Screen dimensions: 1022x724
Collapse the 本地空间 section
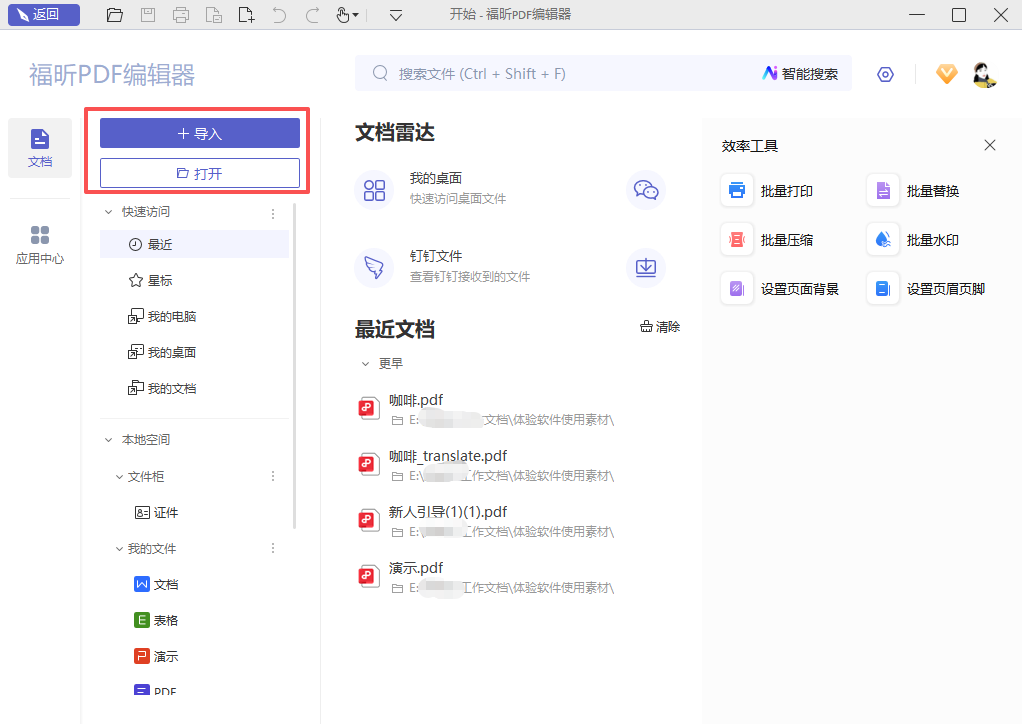point(108,440)
